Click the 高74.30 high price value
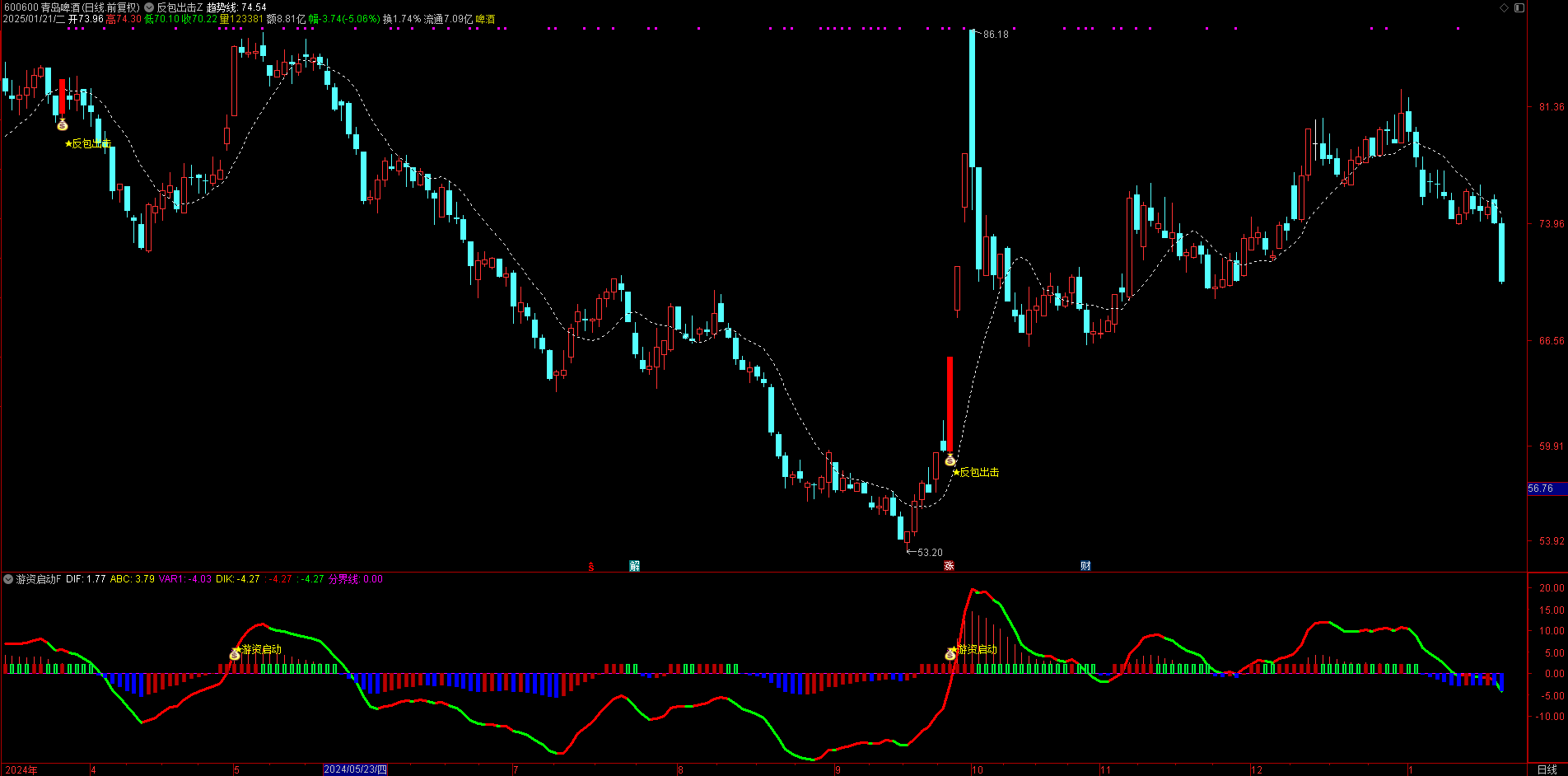Viewport: 1568px width, 776px height. (x=124, y=19)
